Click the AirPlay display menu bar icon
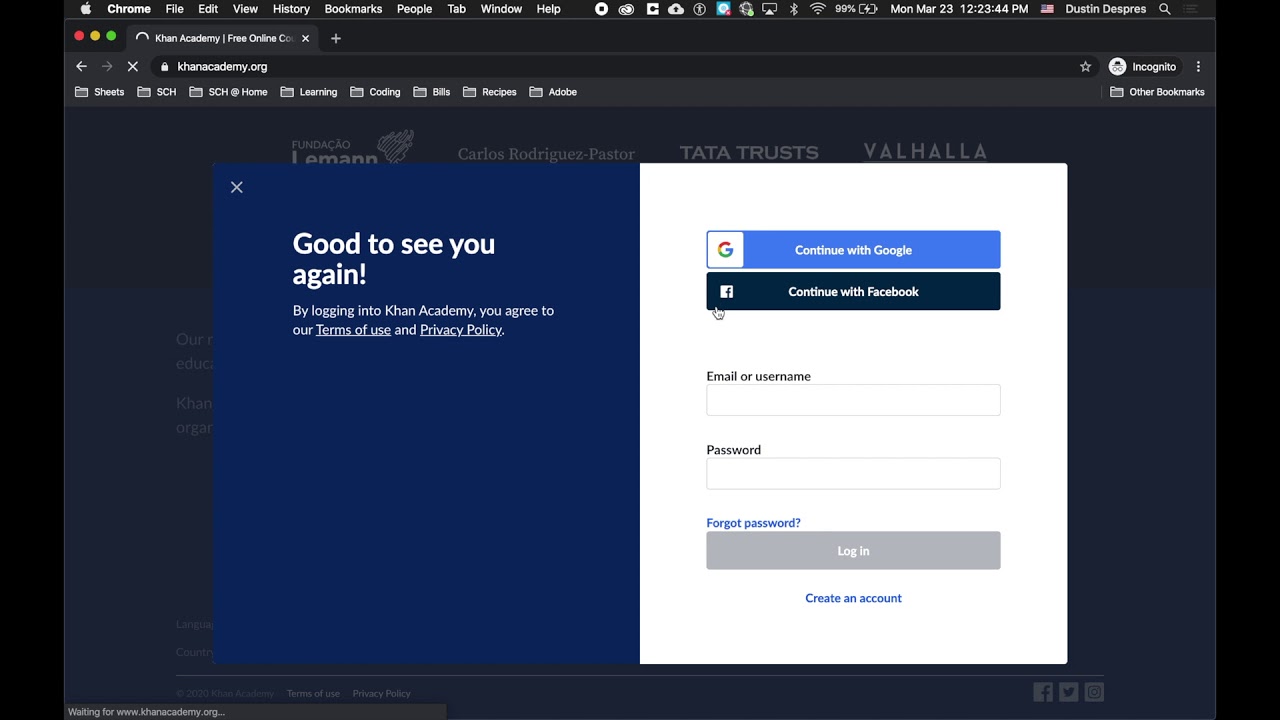Screen dimensions: 1280x720 click(x=769, y=9)
